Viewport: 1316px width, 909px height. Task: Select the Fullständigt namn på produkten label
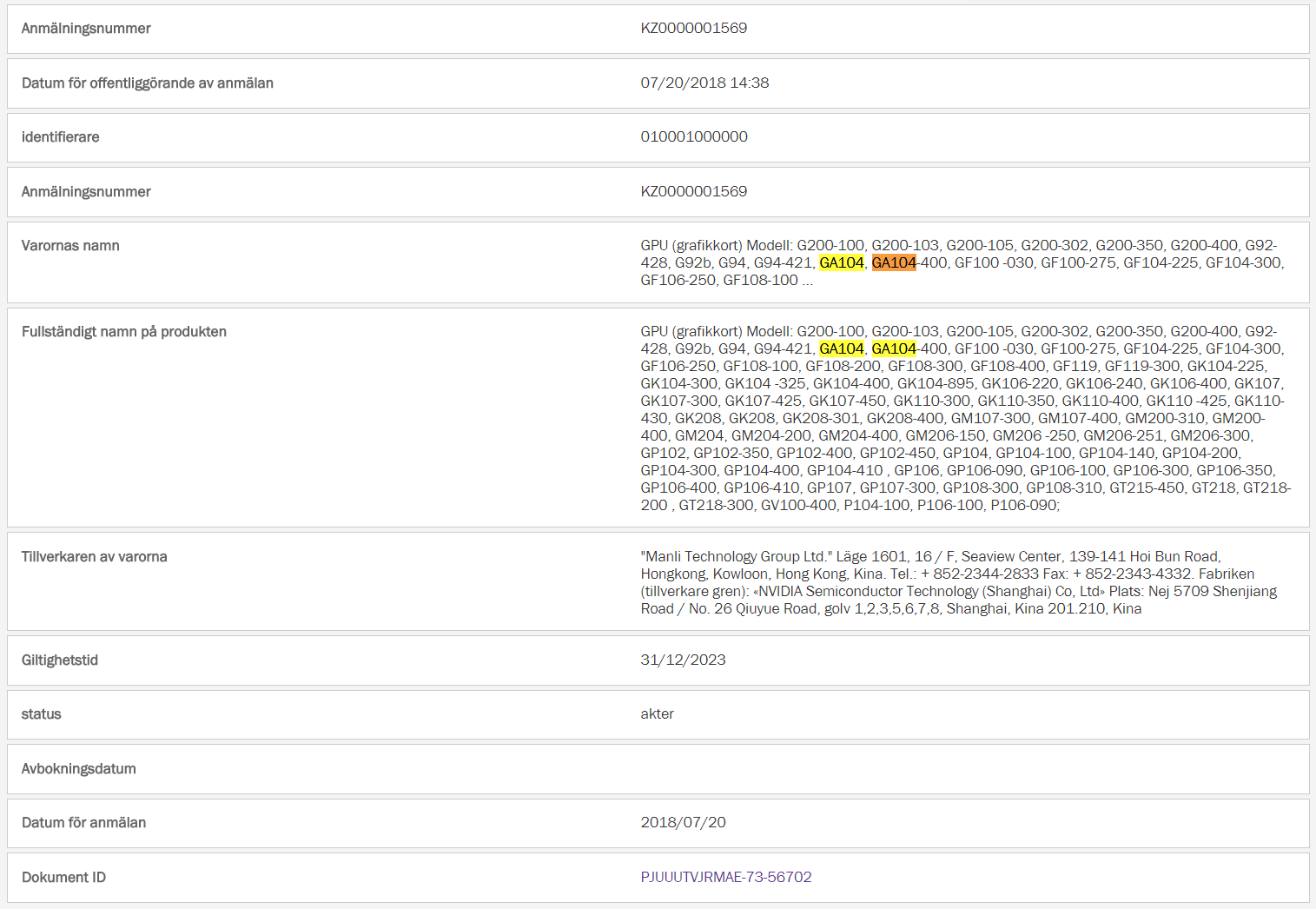pyautogui.click(x=123, y=331)
